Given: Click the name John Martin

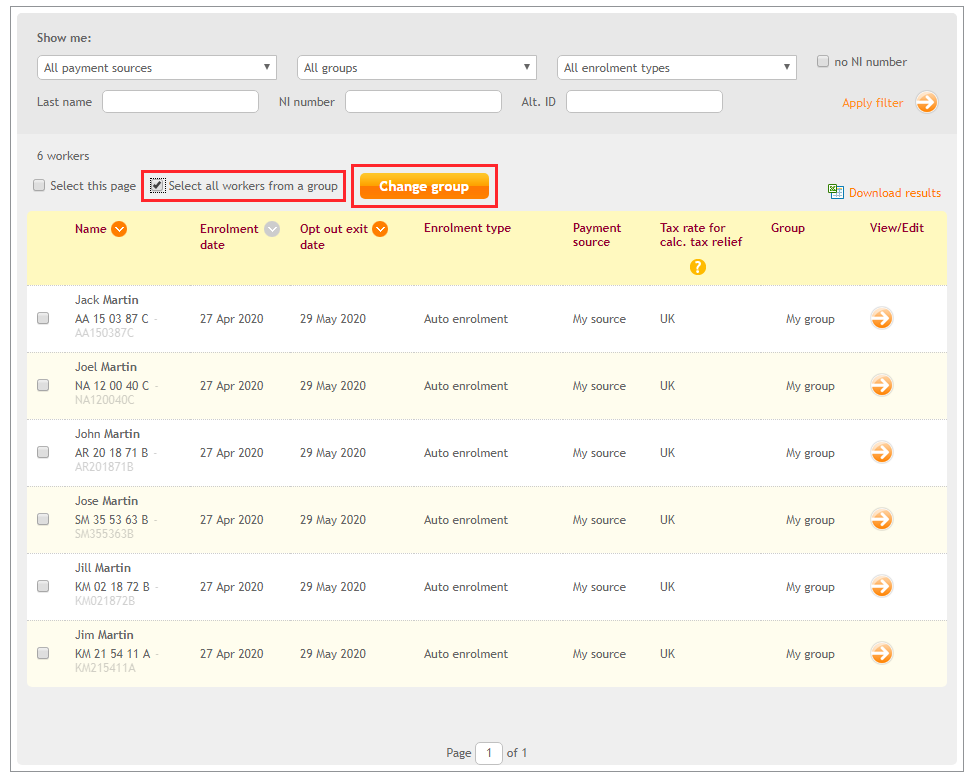Looking at the screenshot, I should 107,434.
